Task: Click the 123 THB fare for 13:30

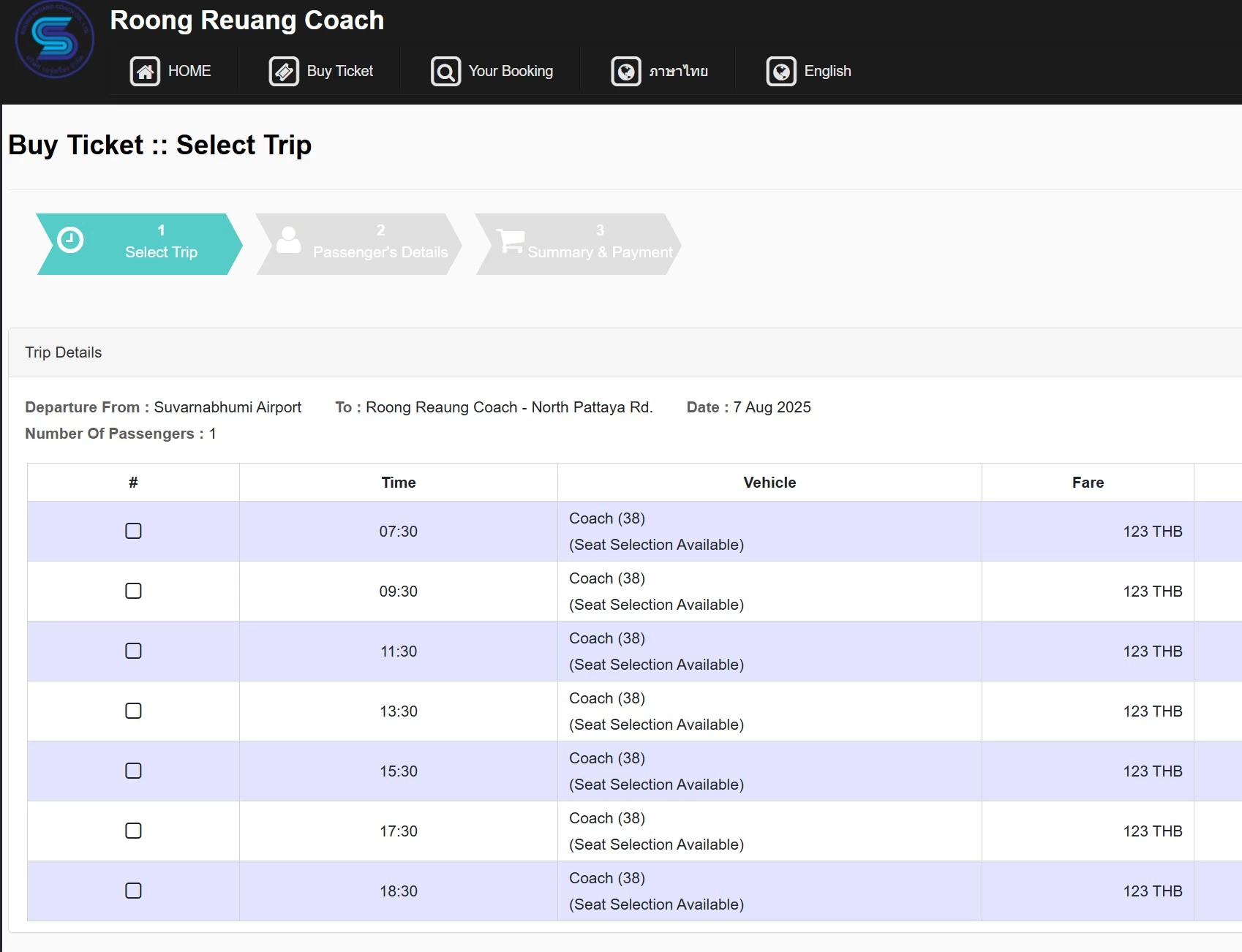Action: (x=1153, y=711)
